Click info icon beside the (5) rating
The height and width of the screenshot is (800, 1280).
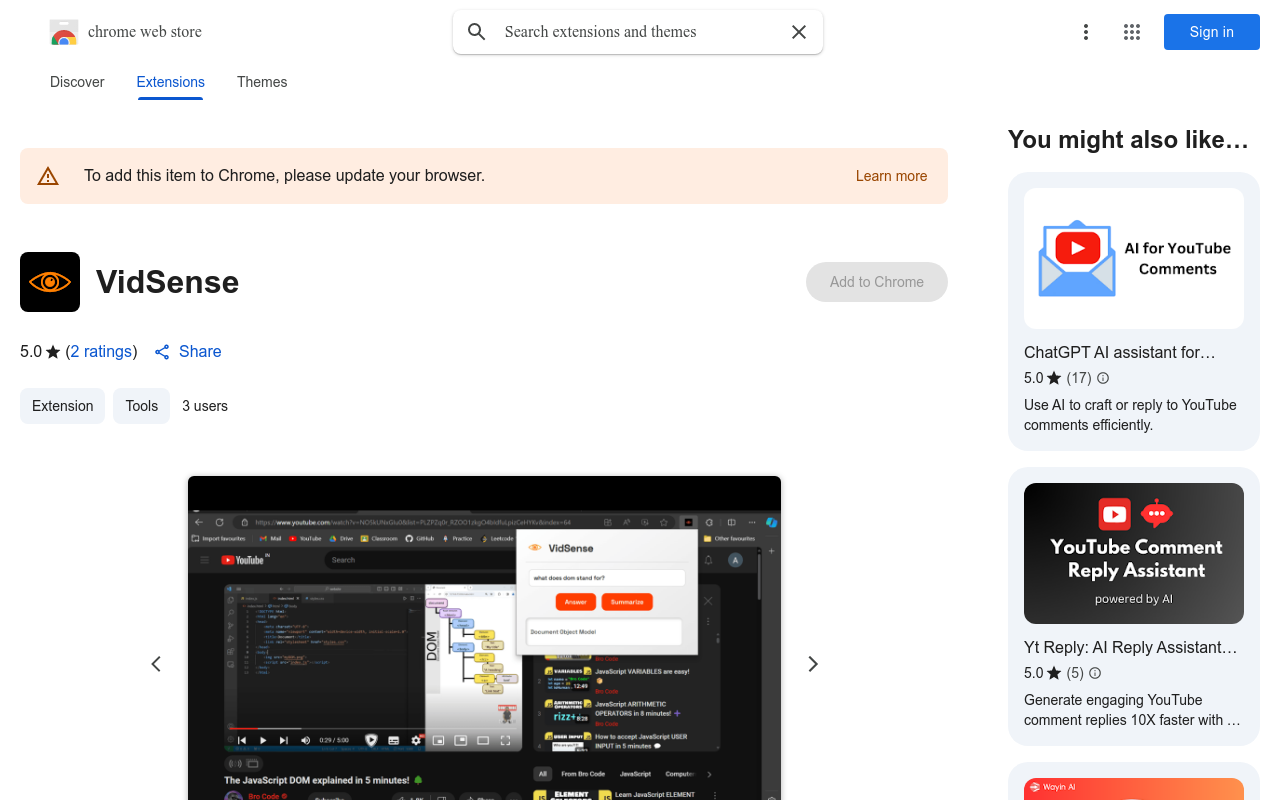pyautogui.click(x=1095, y=673)
